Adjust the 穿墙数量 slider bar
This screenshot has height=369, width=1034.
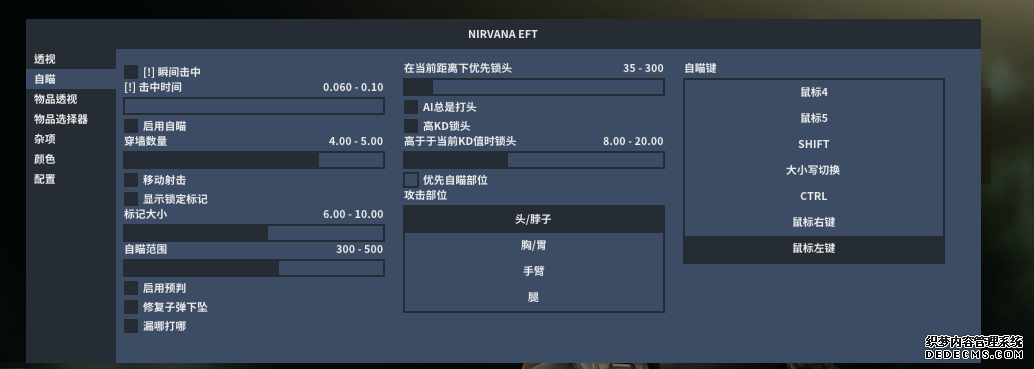(254, 160)
